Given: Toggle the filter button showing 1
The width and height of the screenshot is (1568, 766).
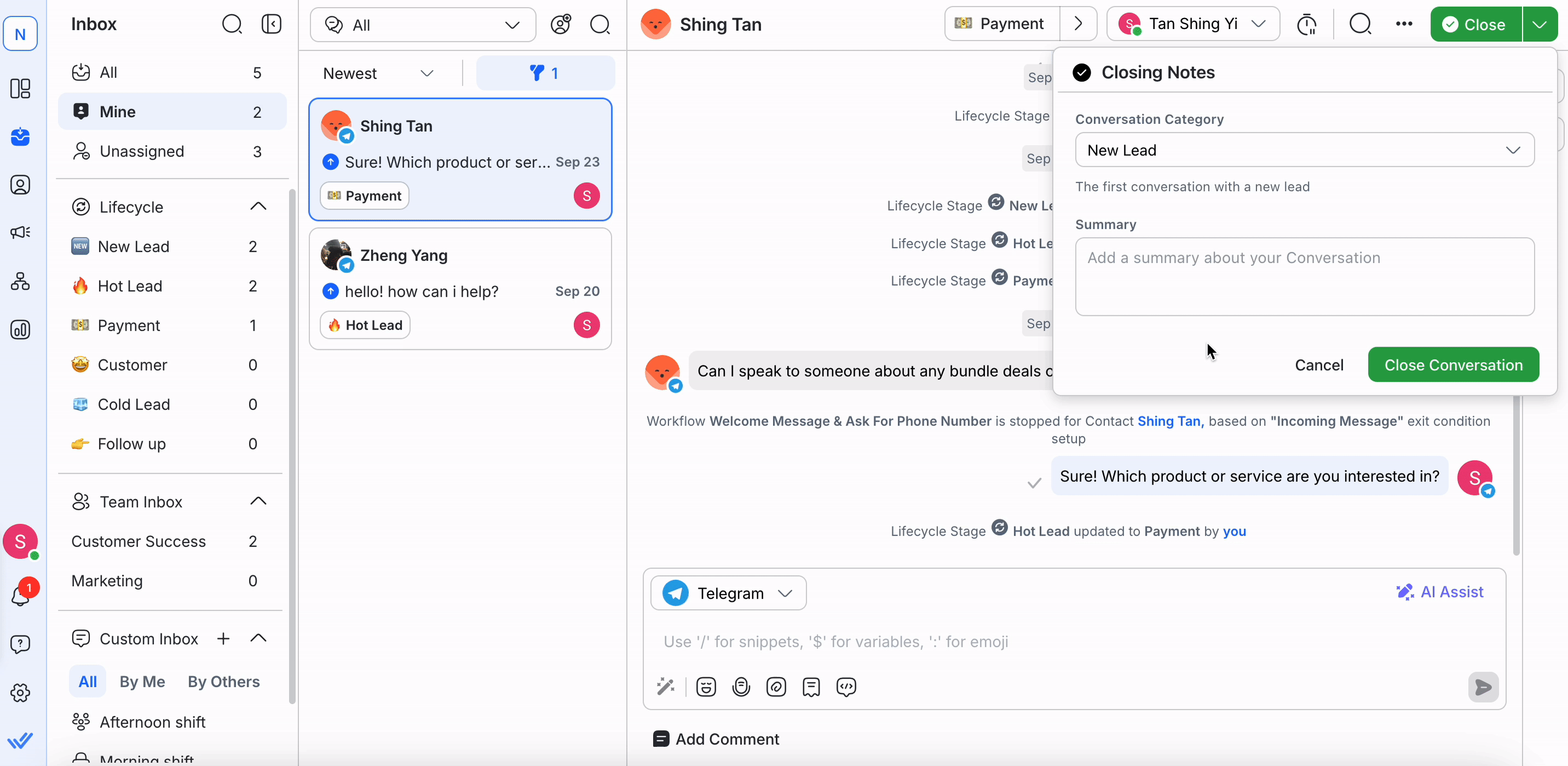Looking at the screenshot, I should 545,73.
